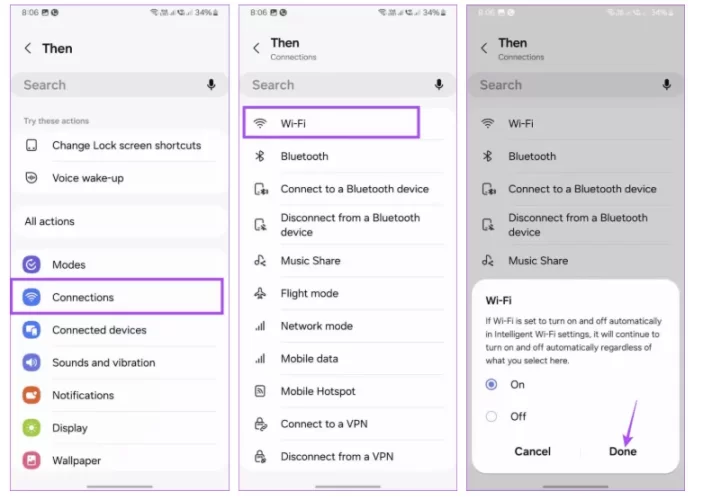Tap the Flight mode airplane icon
The image size is (703, 500).
[x=260, y=294]
